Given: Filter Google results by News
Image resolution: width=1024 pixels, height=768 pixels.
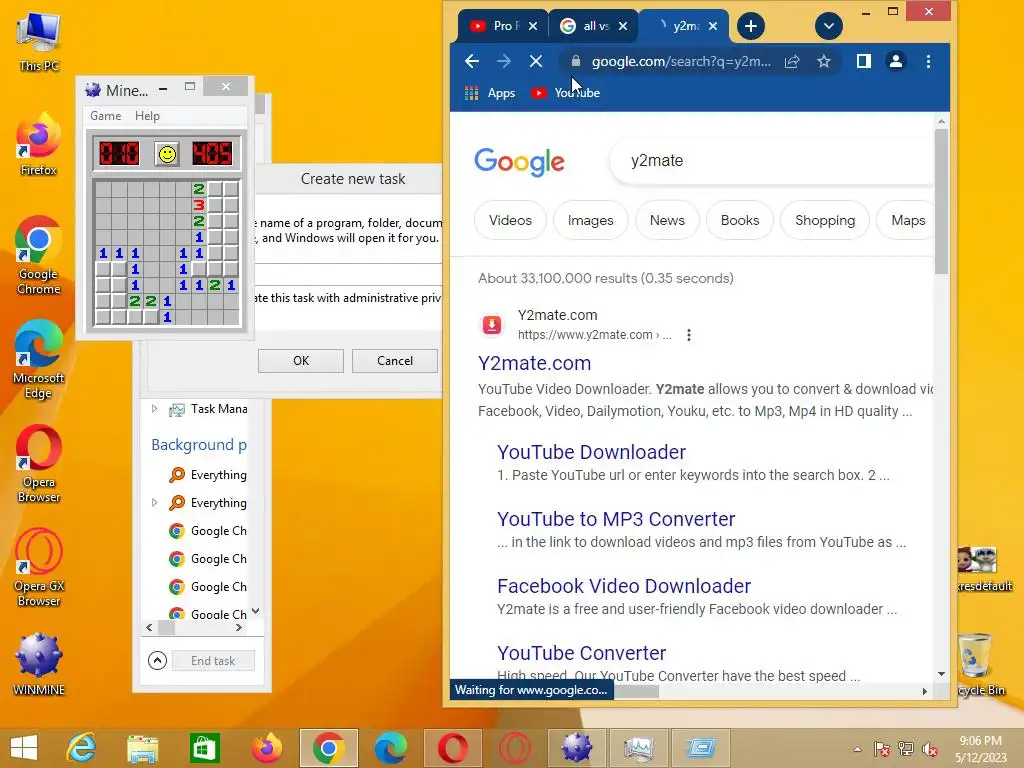Looking at the screenshot, I should pyautogui.click(x=667, y=220).
